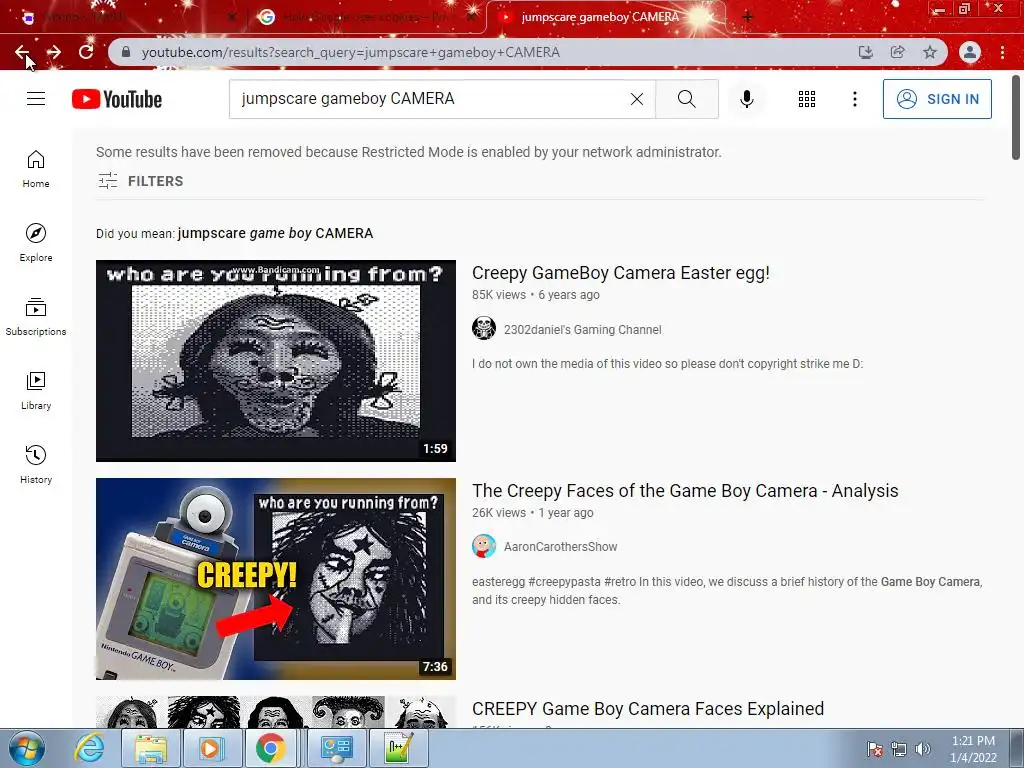Click the '85K views' text

[499, 295]
